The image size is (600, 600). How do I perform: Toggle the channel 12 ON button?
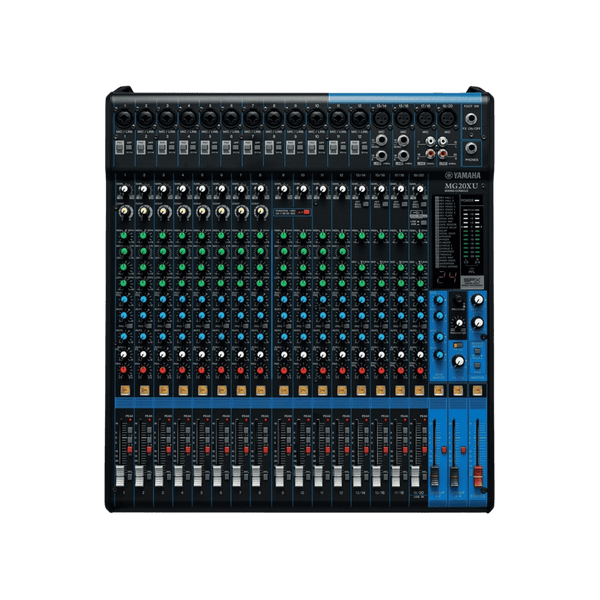point(342,390)
